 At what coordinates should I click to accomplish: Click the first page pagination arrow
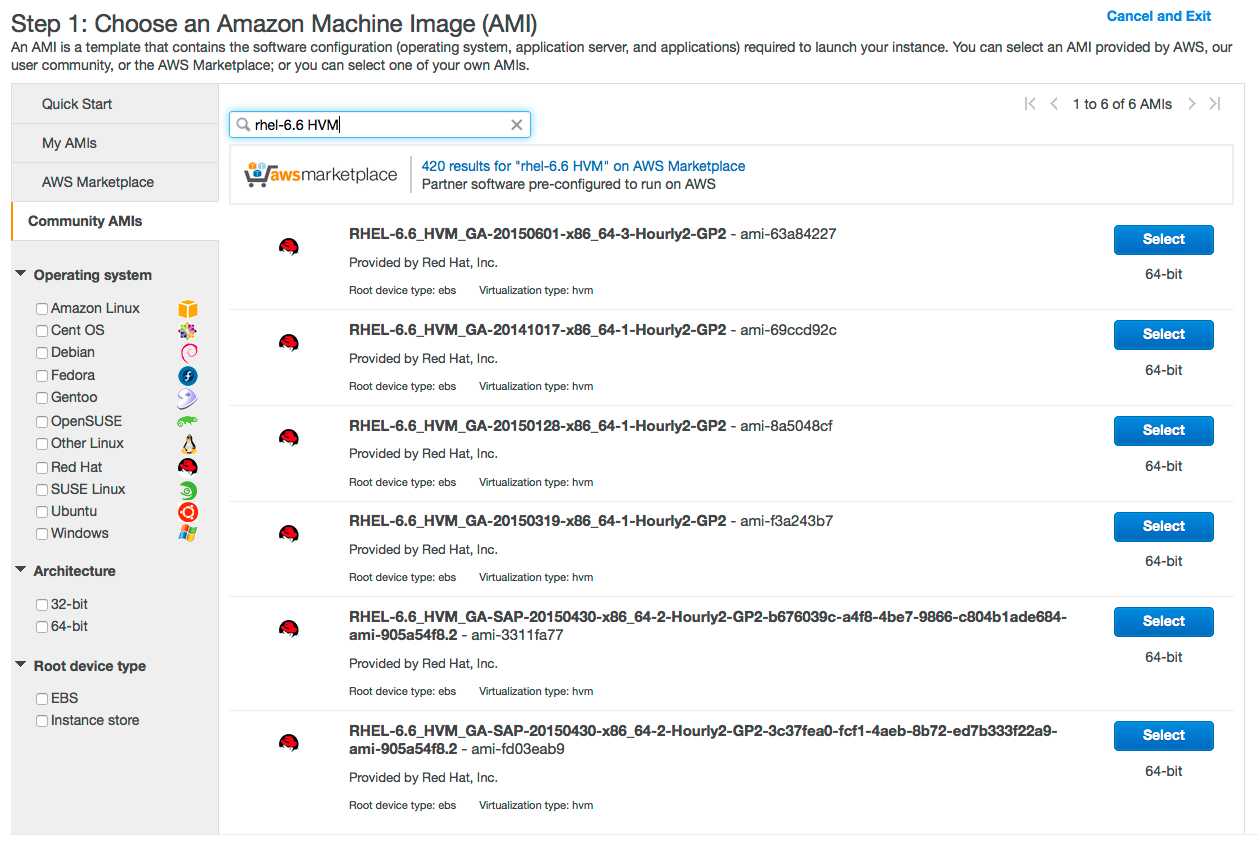tap(1030, 104)
